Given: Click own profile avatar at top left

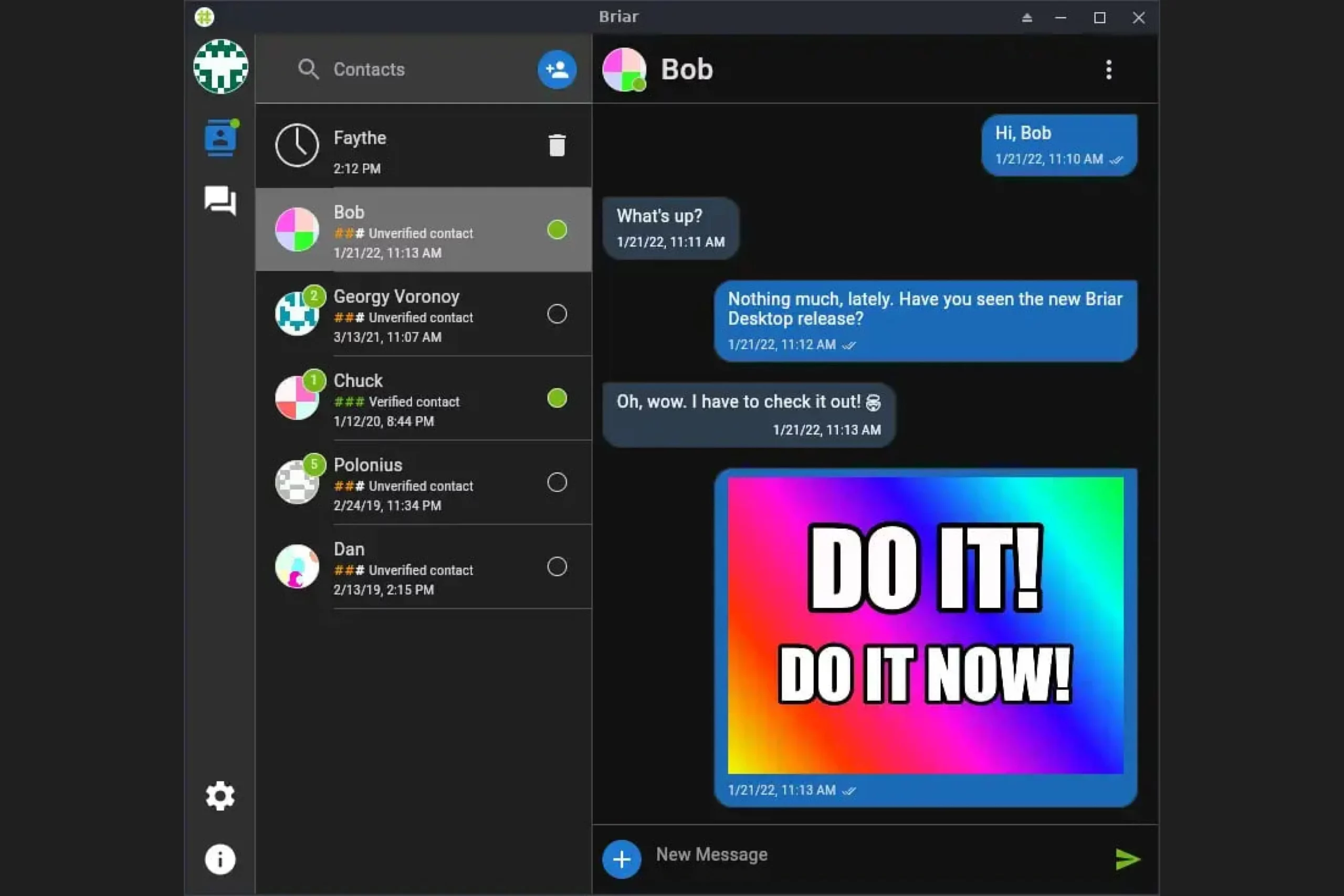Looking at the screenshot, I should (x=220, y=66).
